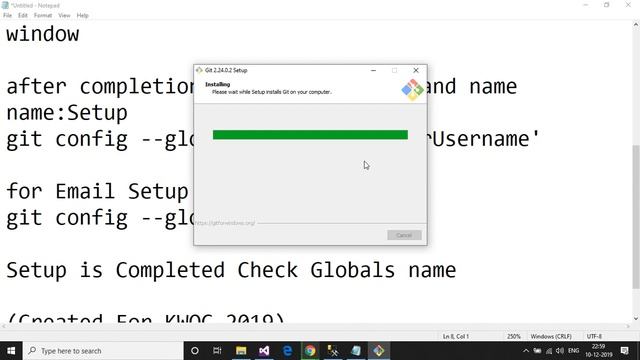This screenshot has height=360, width=640.
Task: Click the gitforwindows.org link in Setup
Action: point(225,223)
